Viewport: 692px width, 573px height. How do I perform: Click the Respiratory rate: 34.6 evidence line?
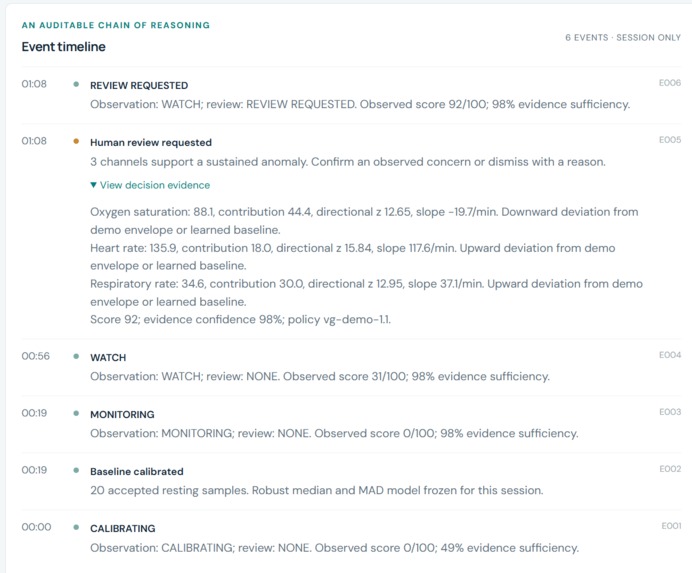pyautogui.click(x=366, y=293)
